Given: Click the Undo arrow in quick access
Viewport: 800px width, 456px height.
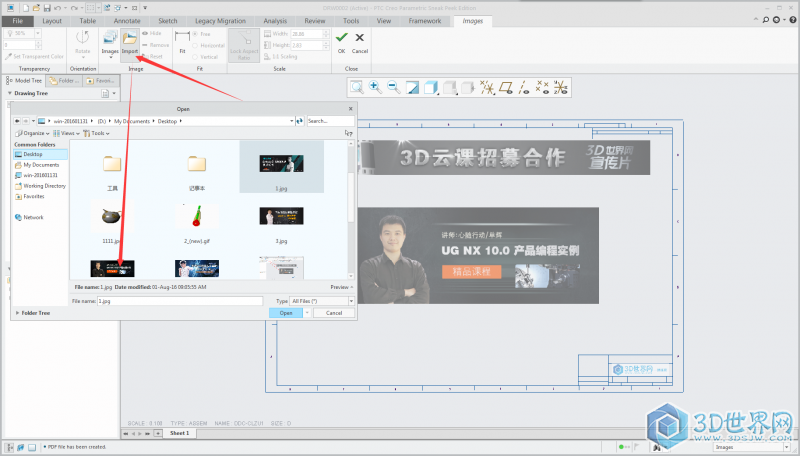Looking at the screenshot, I should (58, 8).
